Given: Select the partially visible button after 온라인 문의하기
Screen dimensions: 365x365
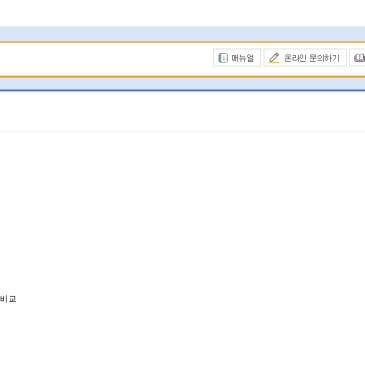Looking at the screenshot, I should coord(357,58).
